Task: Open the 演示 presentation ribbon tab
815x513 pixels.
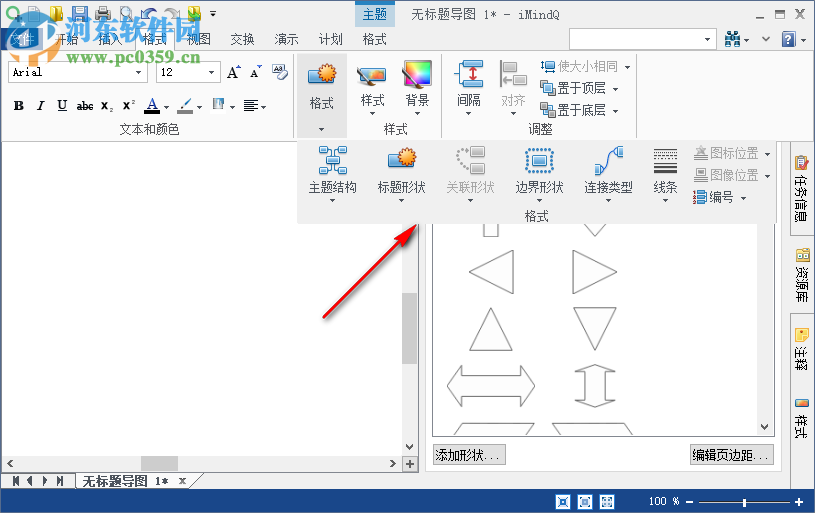Action: pos(286,39)
